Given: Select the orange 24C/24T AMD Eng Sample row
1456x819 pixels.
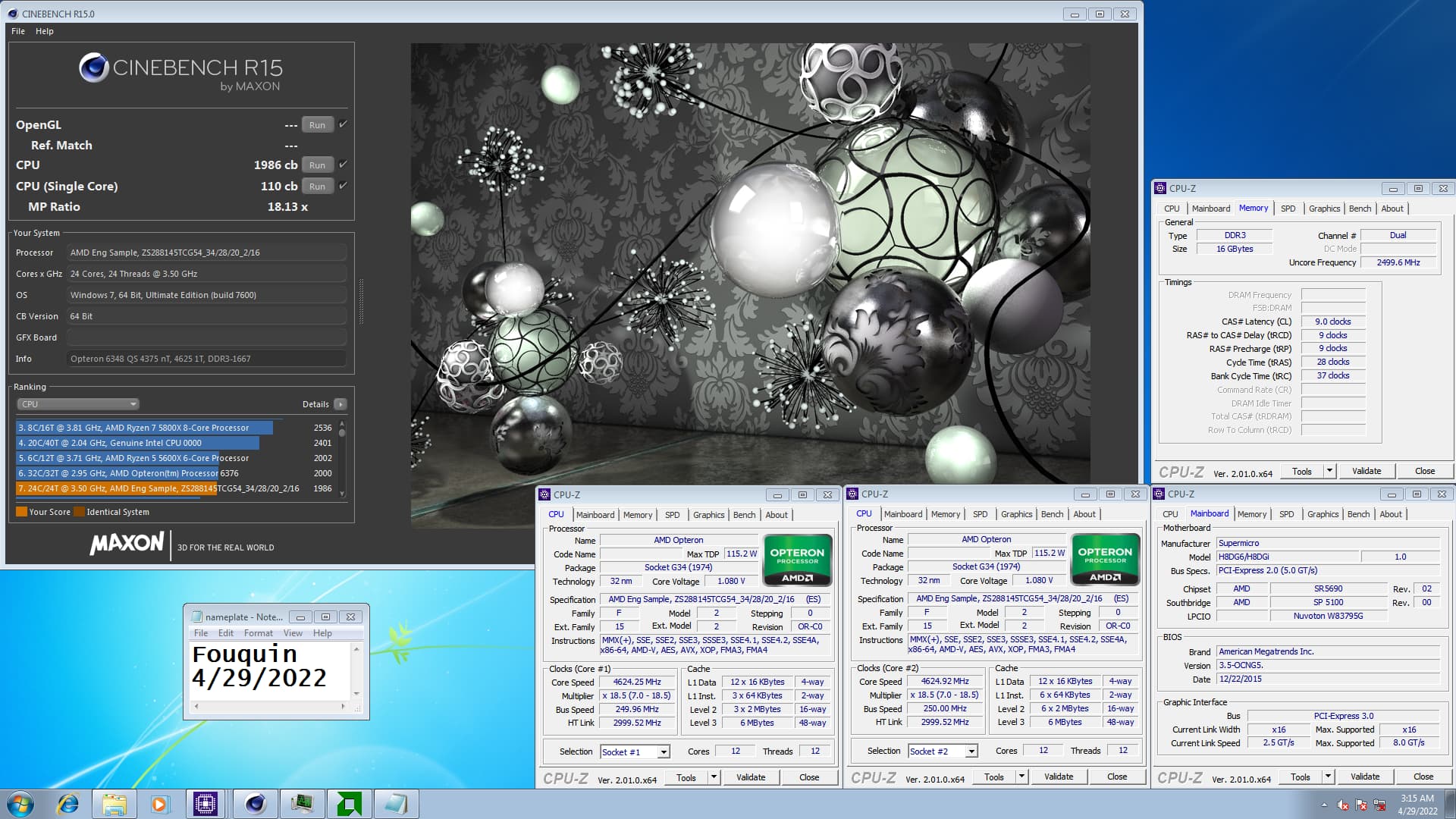Looking at the screenshot, I should coord(174,488).
